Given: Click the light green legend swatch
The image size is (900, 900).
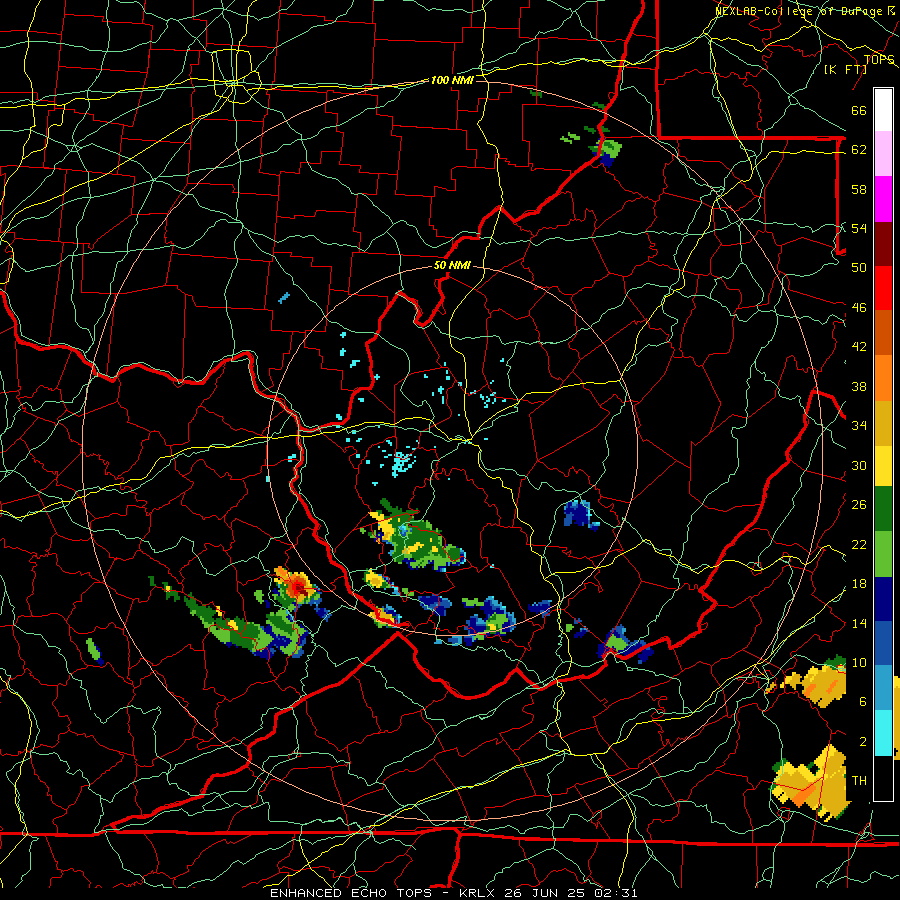Looking at the screenshot, I should (x=883, y=554).
